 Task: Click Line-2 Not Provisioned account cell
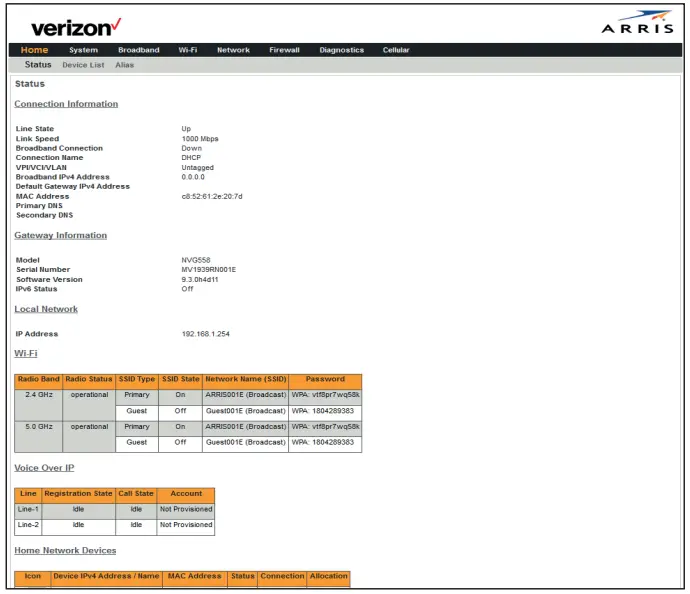tap(186, 525)
